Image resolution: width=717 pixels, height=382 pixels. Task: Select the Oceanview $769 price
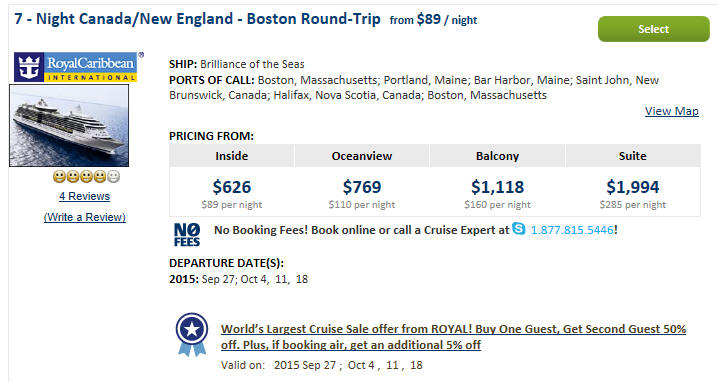(x=362, y=187)
